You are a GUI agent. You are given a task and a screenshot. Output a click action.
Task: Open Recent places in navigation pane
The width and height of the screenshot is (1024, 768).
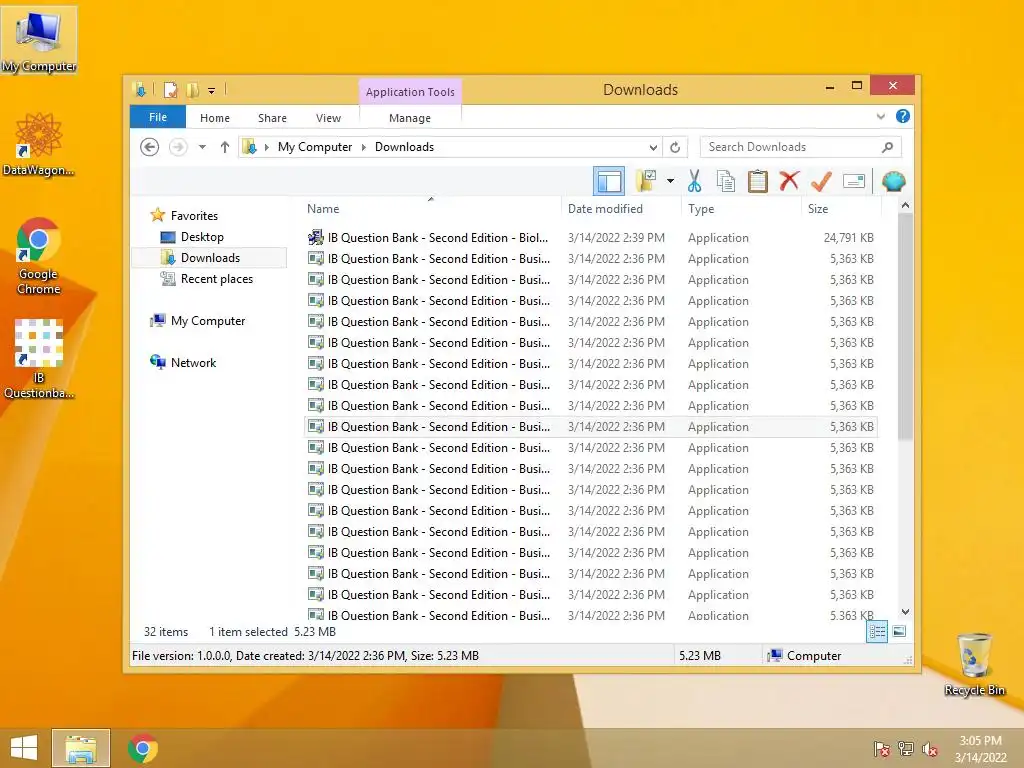[x=216, y=279]
